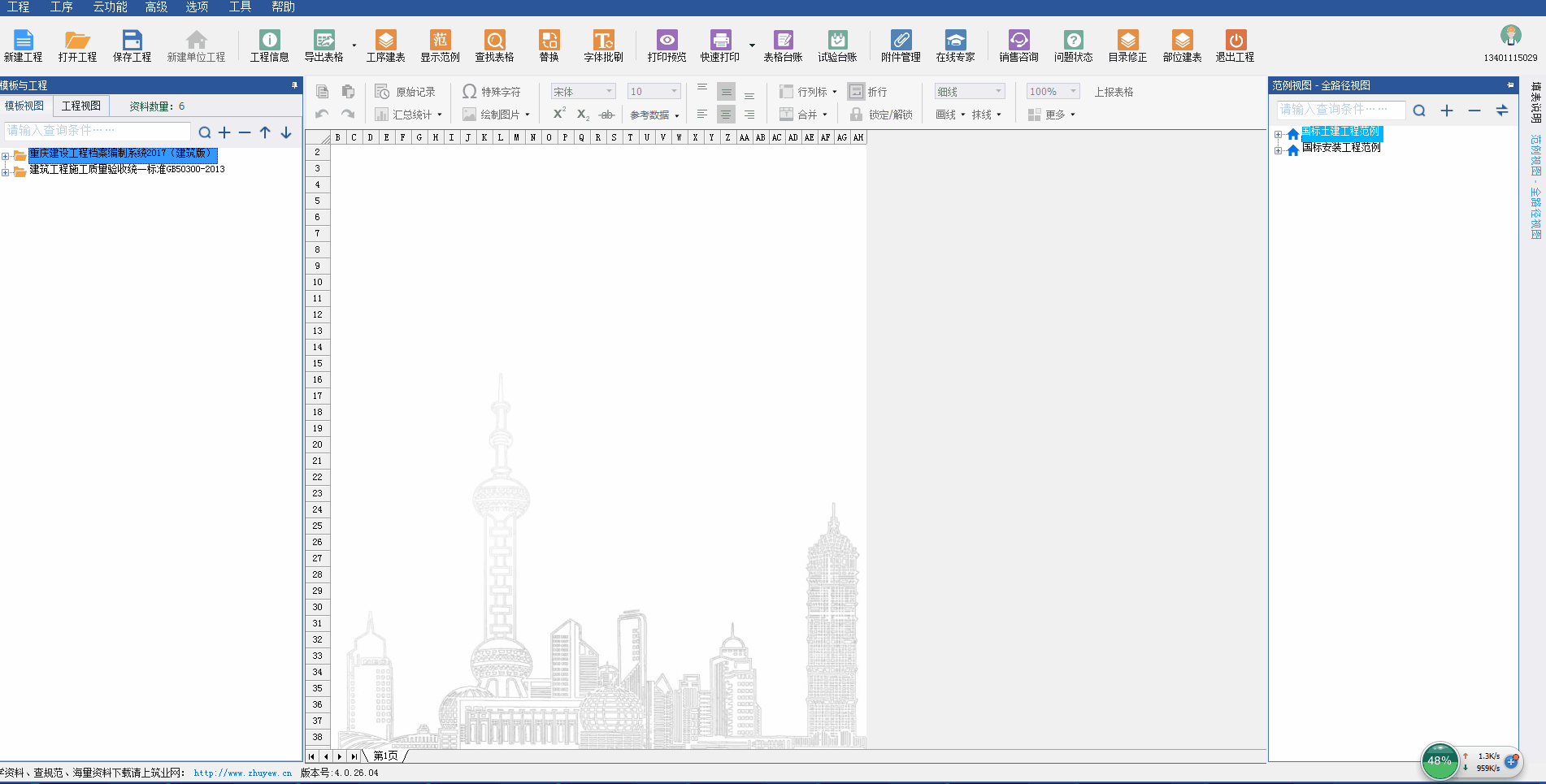Screen dimensions: 1546x784
Task: Open 在线专家 online expert
Action: pos(955,45)
